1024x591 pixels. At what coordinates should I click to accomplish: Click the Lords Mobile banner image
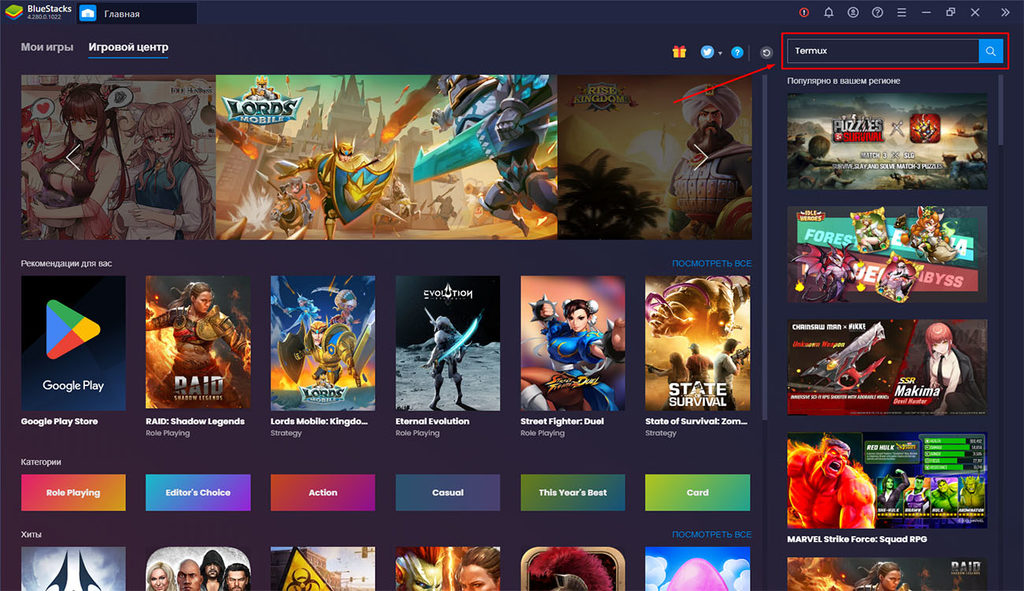387,157
